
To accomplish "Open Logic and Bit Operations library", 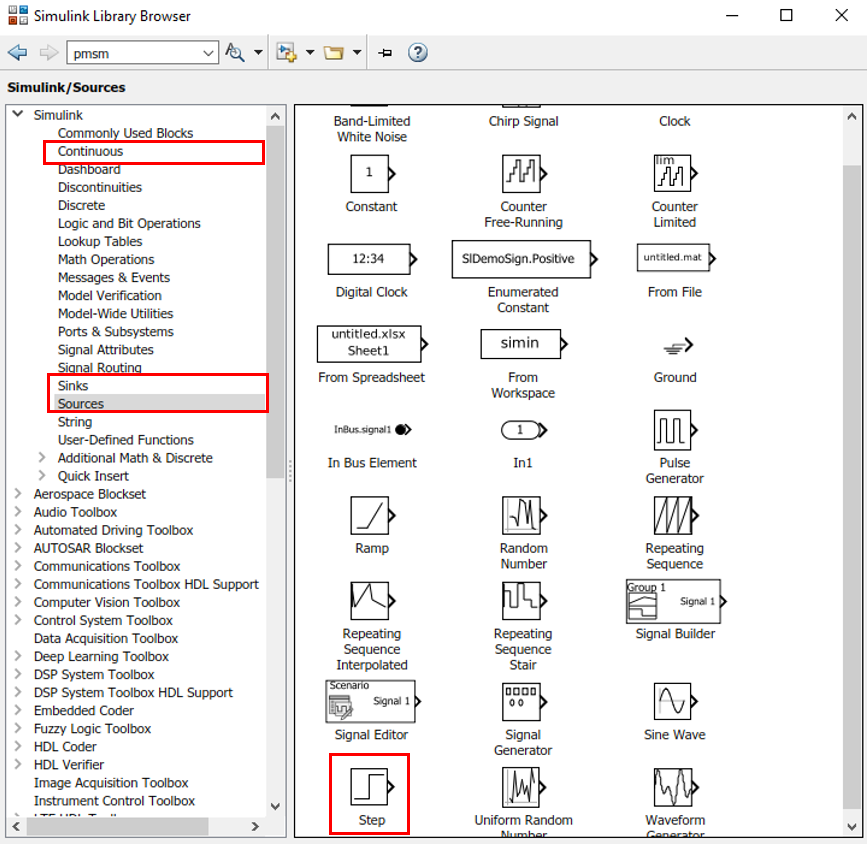I will pos(129,223).
